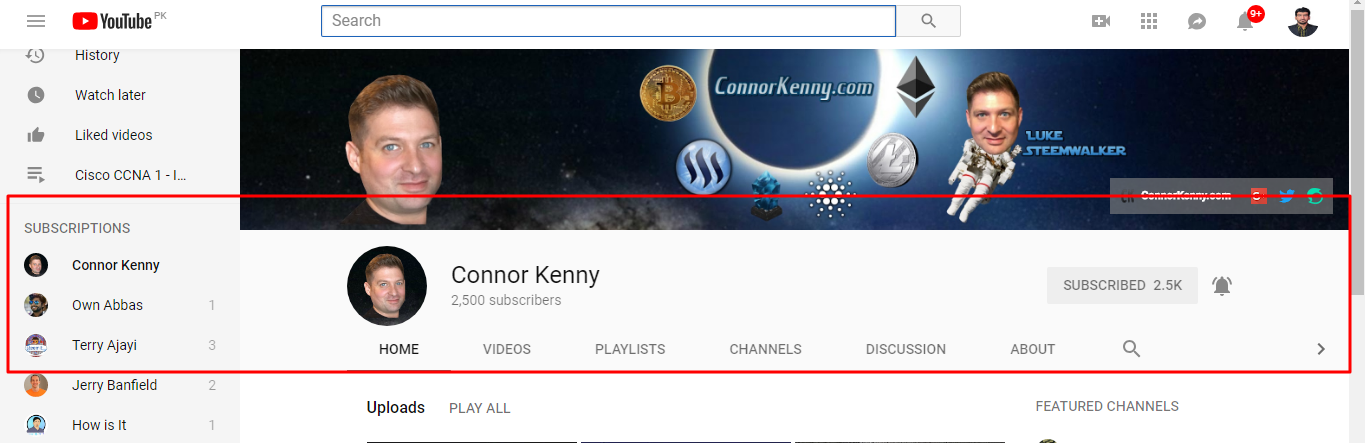Open the DISCUSSION tab
Image resolution: width=1365 pixels, height=443 pixels.
(x=906, y=349)
